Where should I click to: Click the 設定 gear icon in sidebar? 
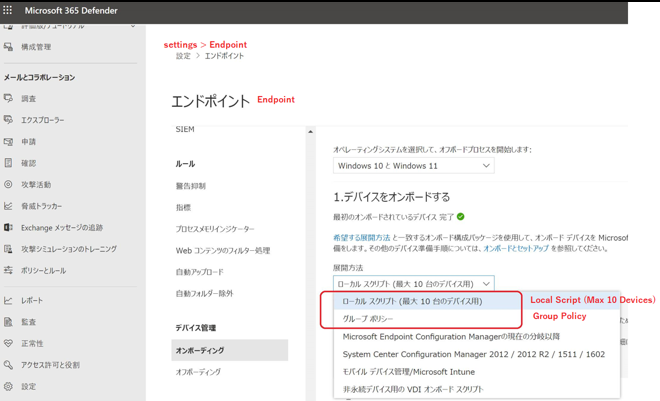click(8, 386)
